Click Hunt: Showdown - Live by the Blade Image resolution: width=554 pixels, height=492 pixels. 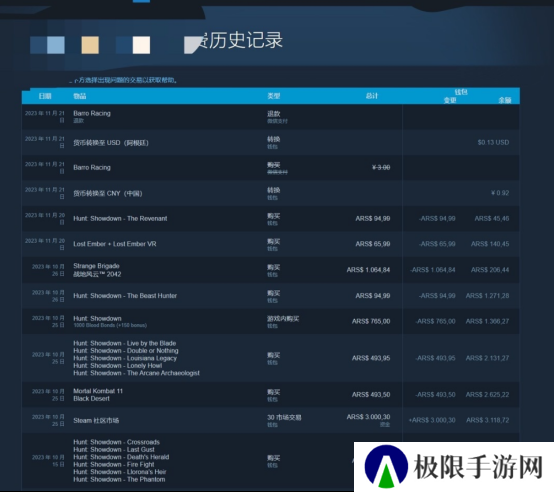pyautogui.click(x=124, y=343)
